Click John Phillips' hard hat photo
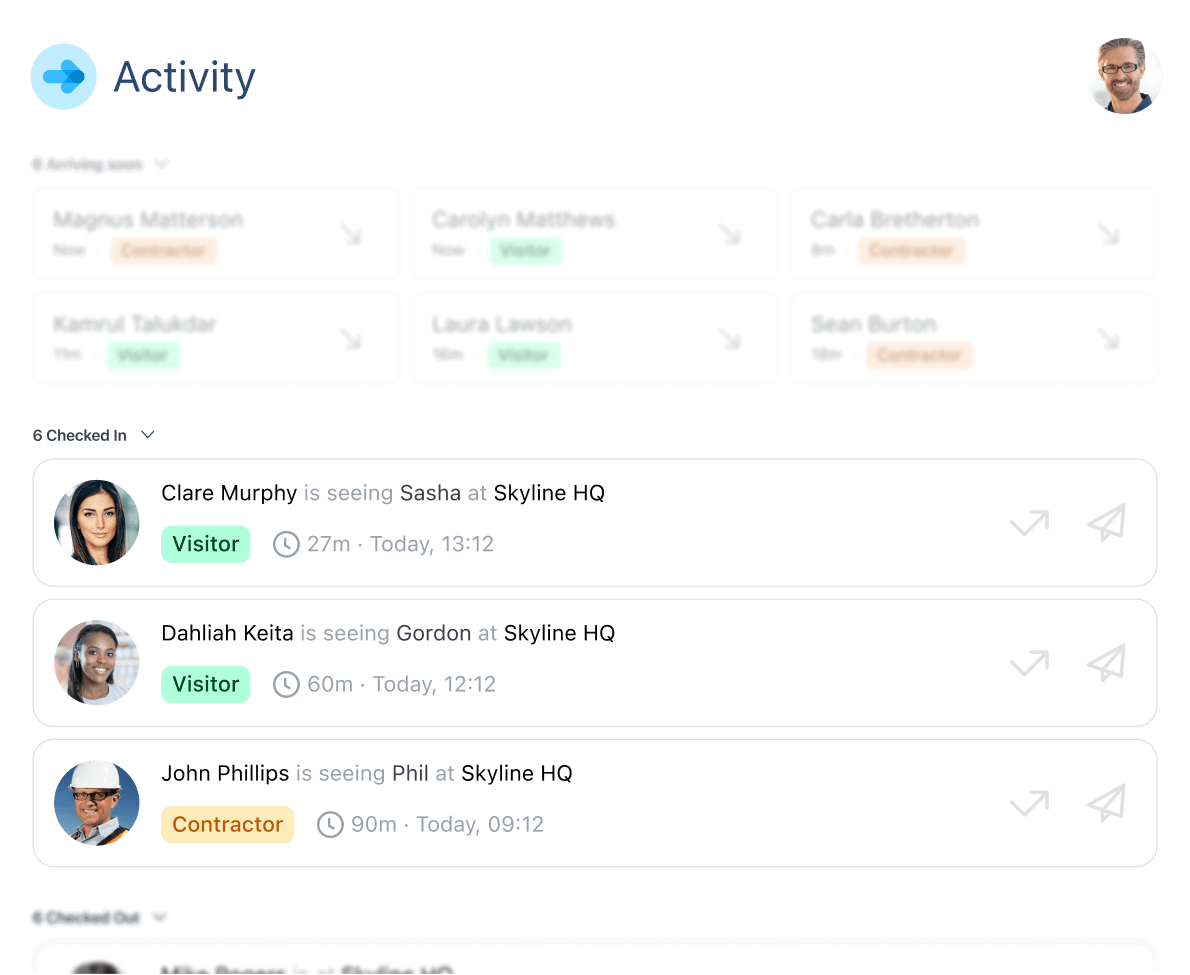The height and width of the screenshot is (975, 1190). [97, 803]
